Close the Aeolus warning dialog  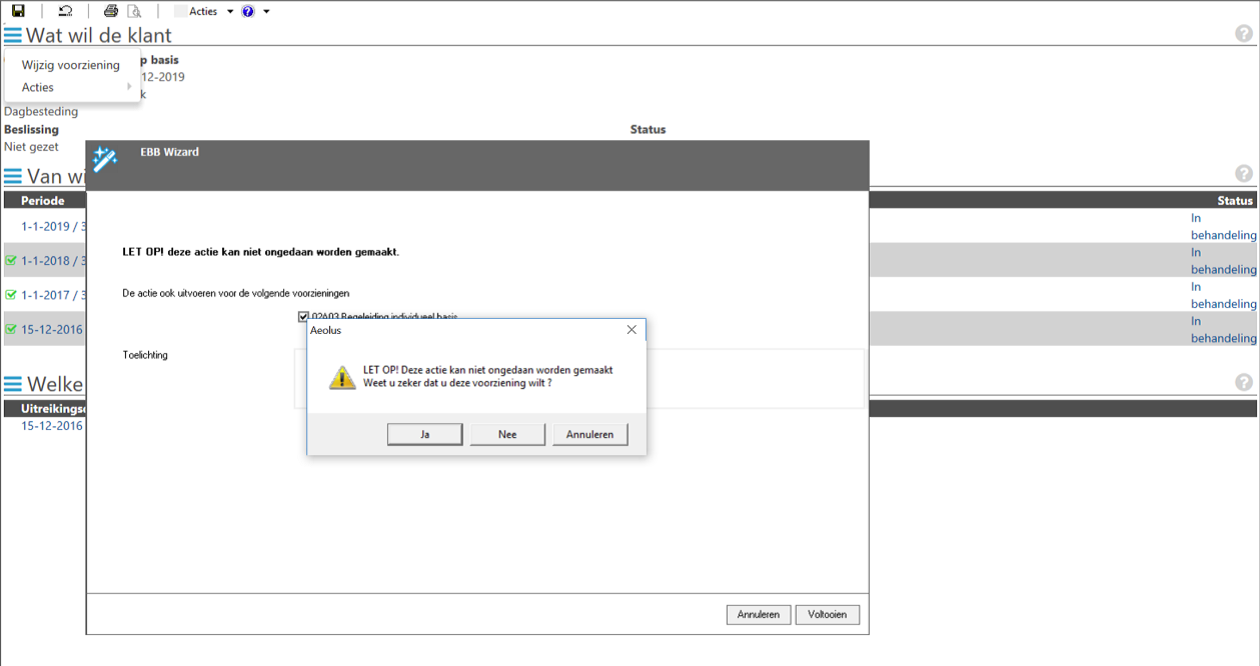click(x=631, y=330)
